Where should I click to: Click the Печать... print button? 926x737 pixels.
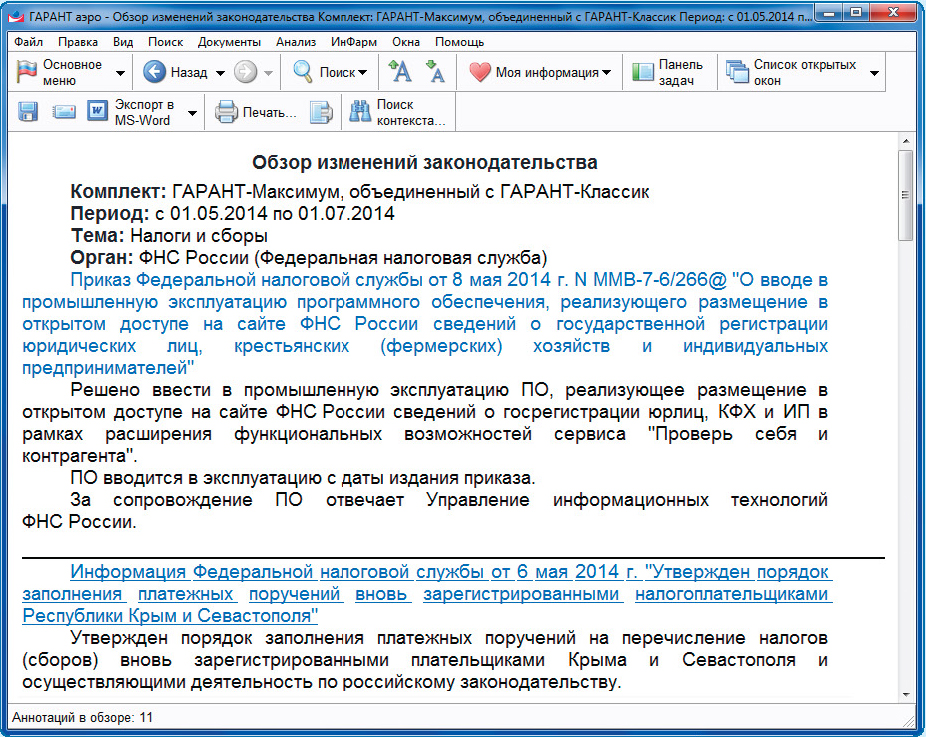click(x=257, y=112)
